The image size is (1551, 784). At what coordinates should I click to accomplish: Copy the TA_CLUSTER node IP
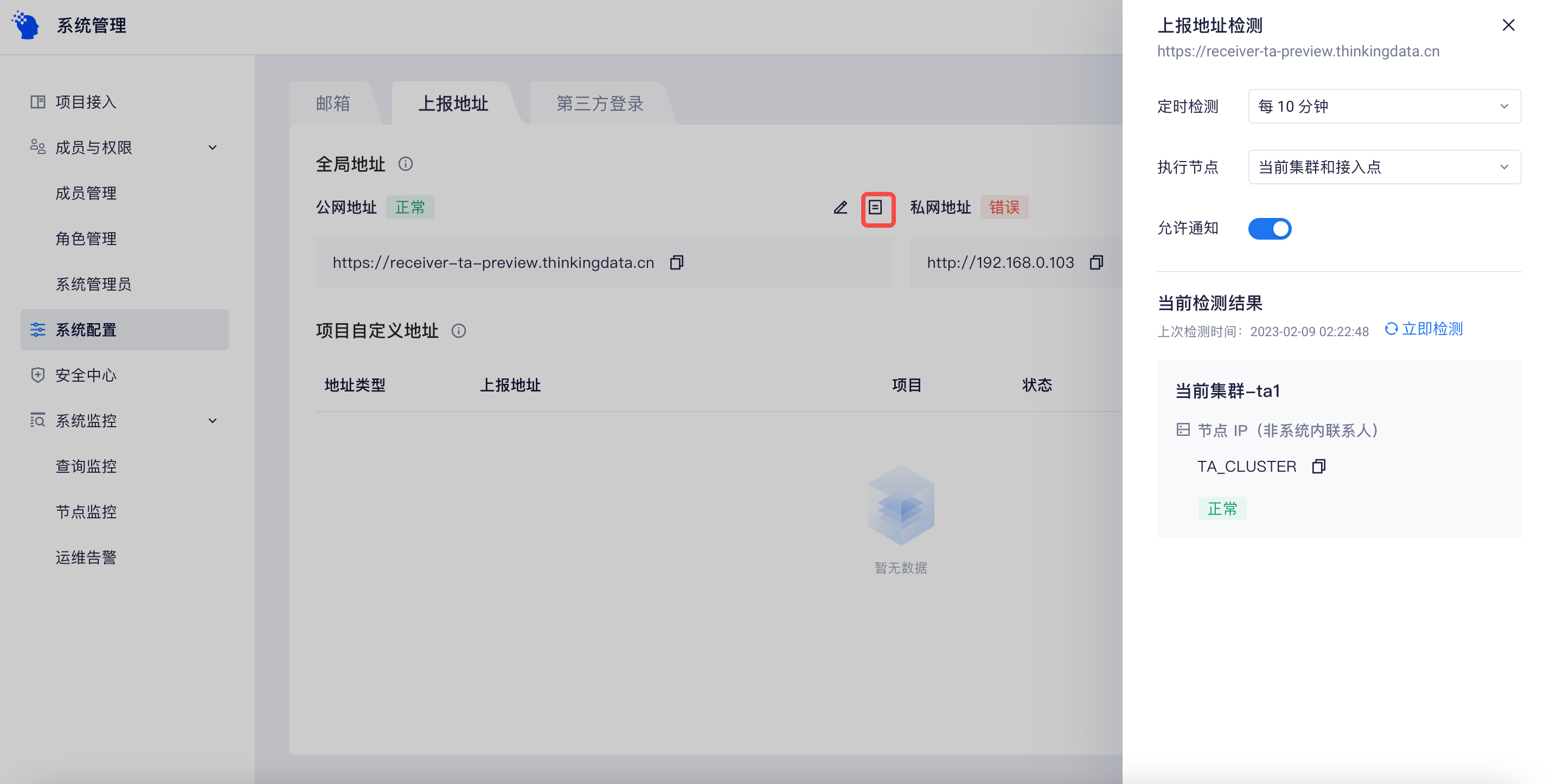[1318, 466]
